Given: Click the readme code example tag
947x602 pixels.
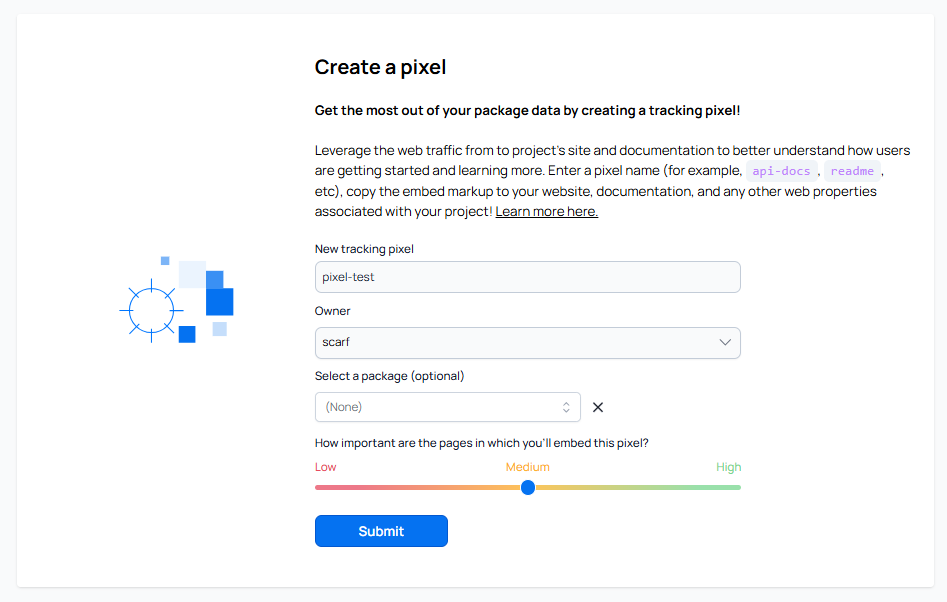Looking at the screenshot, I should tap(852, 171).
